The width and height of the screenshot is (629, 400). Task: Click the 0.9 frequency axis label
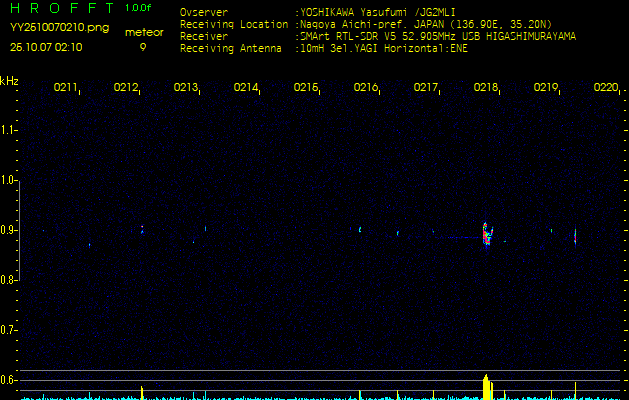click(9, 230)
